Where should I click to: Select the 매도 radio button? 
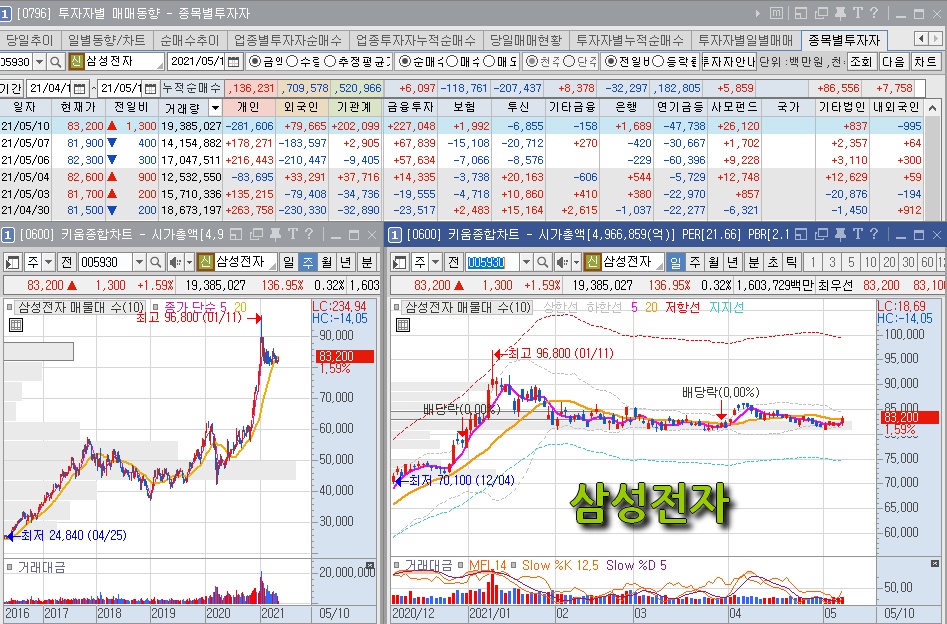[x=489, y=62]
